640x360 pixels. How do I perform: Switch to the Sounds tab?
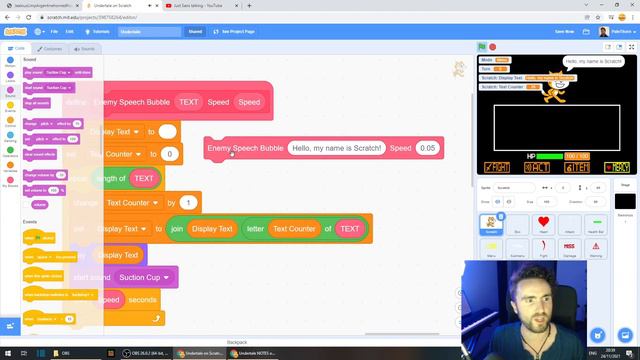pyautogui.click(x=84, y=49)
